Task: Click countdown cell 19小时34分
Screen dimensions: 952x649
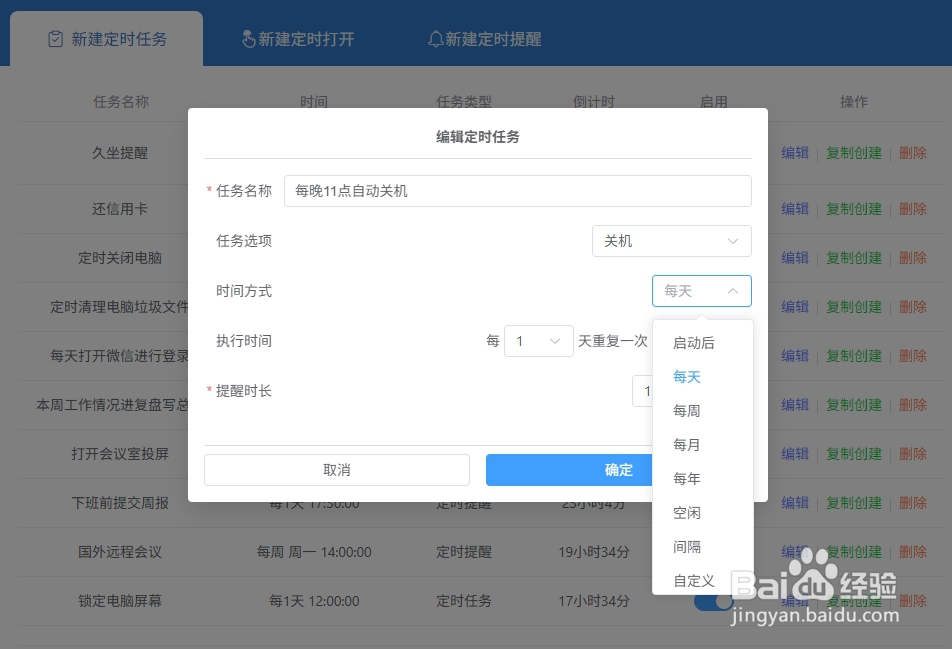Action: point(594,552)
